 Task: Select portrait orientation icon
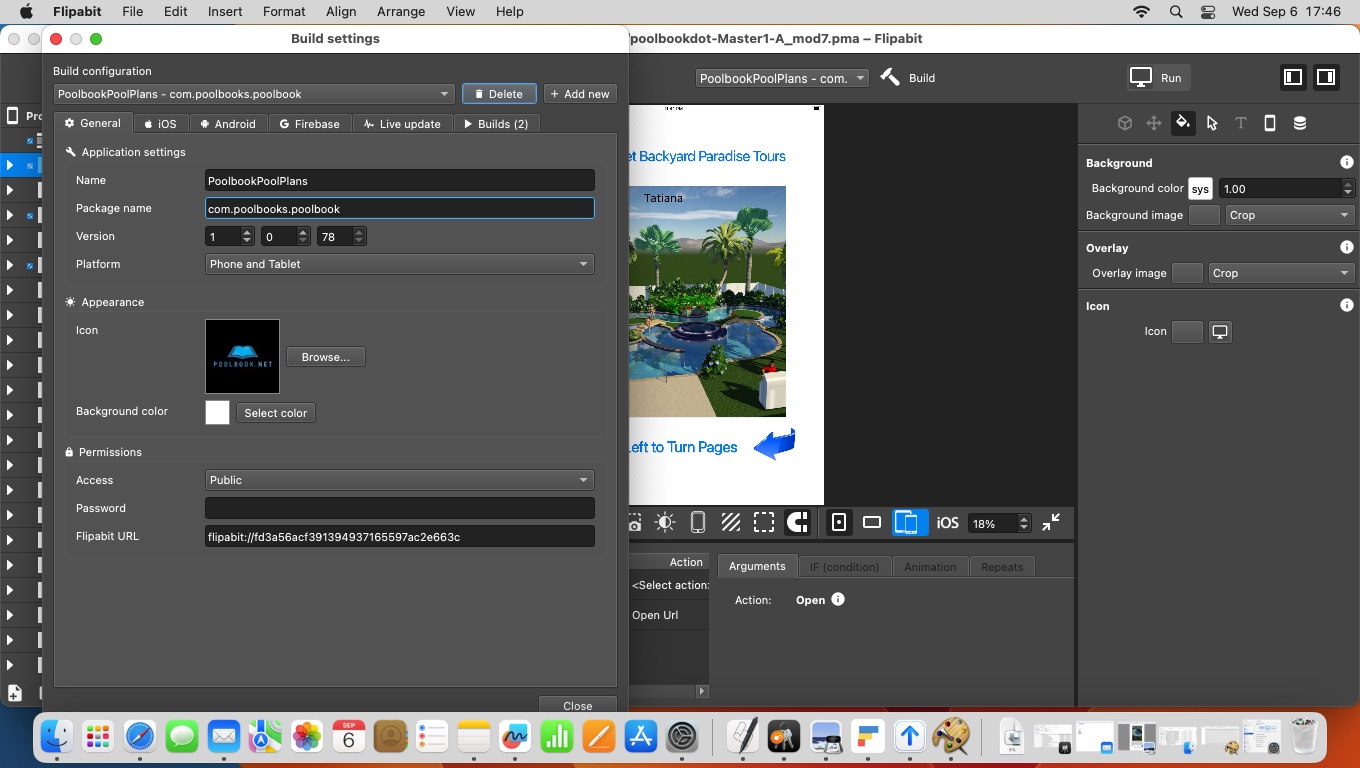[839, 522]
